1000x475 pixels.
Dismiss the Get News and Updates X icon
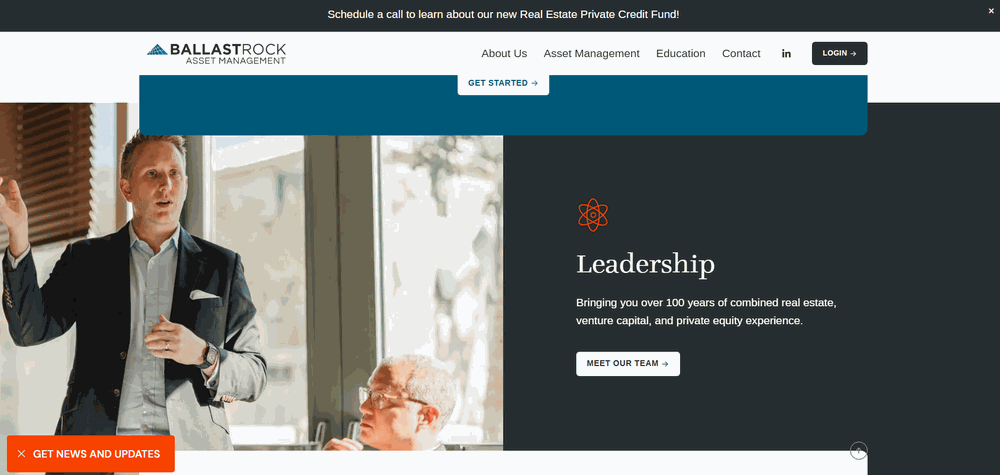pyautogui.click(x=22, y=454)
